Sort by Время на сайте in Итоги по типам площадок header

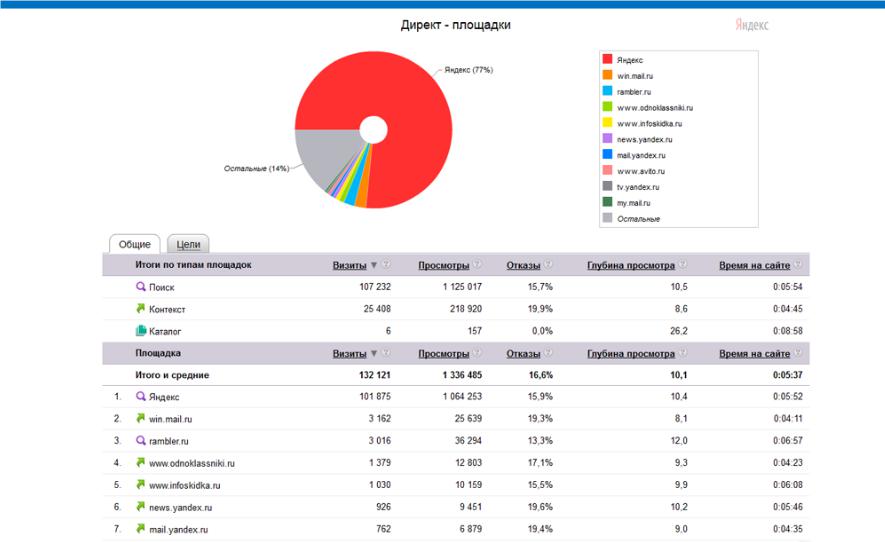(755, 265)
